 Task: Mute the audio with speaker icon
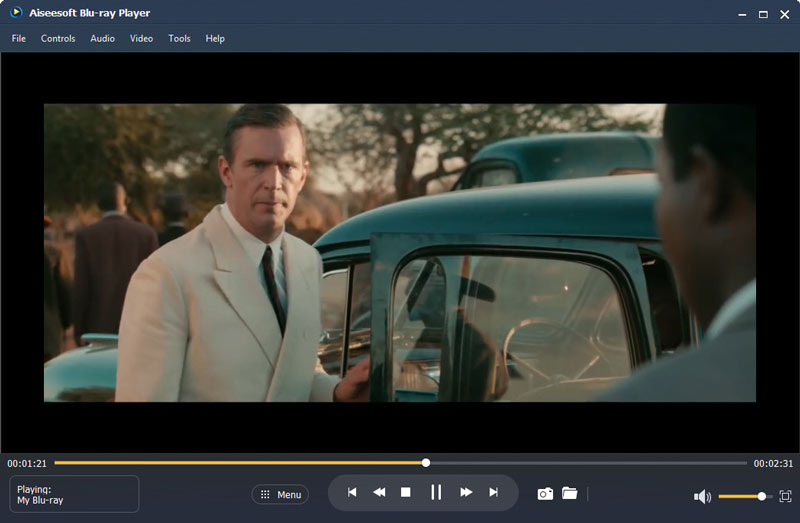702,496
